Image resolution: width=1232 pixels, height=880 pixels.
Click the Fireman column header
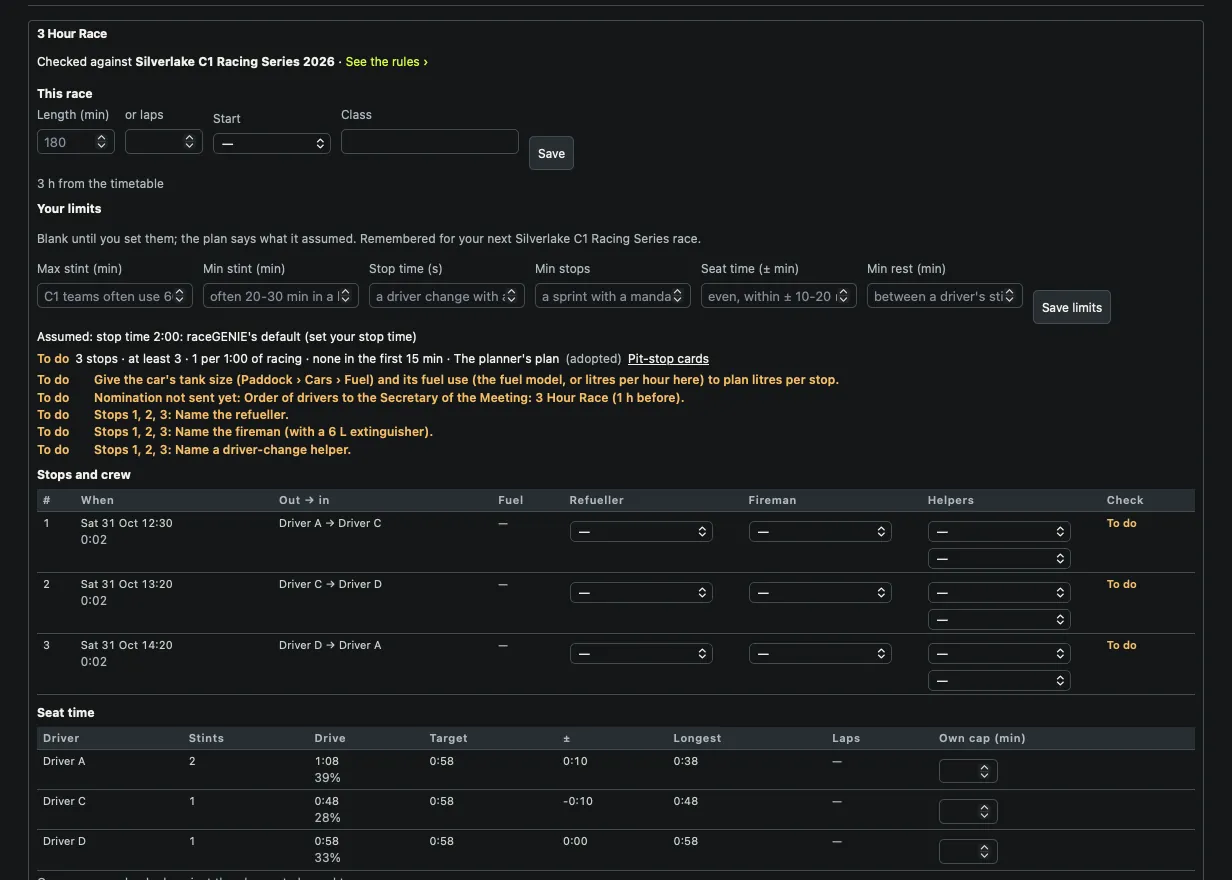[x=773, y=500]
